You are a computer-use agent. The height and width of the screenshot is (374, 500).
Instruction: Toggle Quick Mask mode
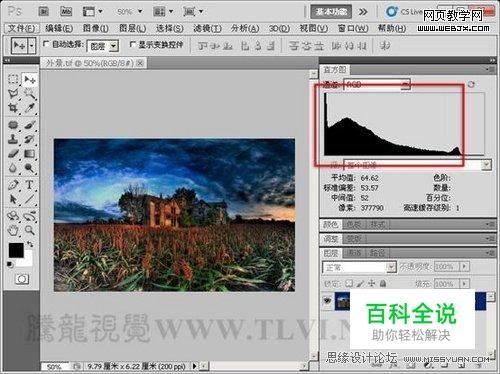click(x=22, y=279)
